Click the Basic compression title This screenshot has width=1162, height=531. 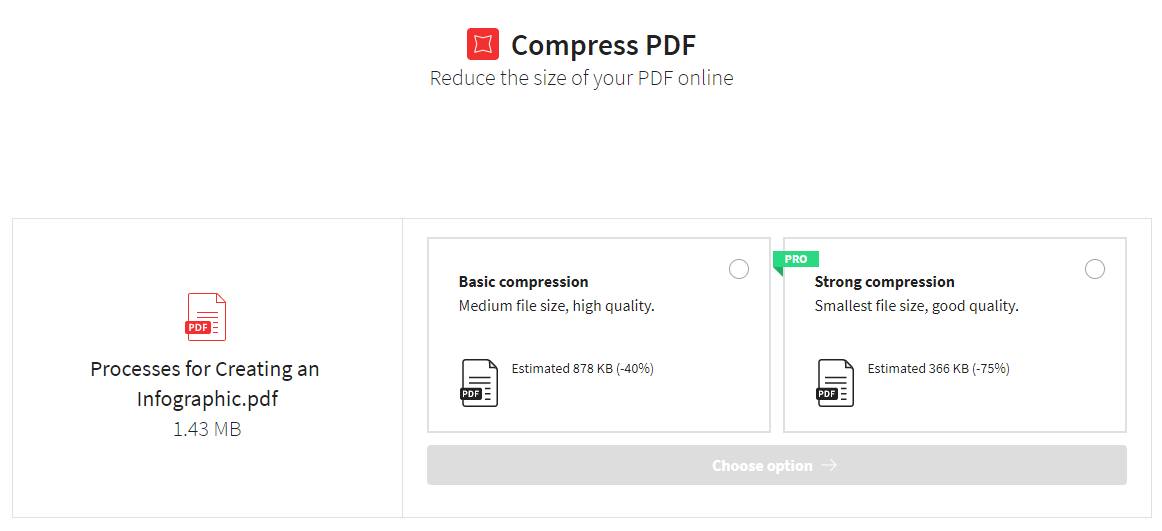click(x=523, y=281)
